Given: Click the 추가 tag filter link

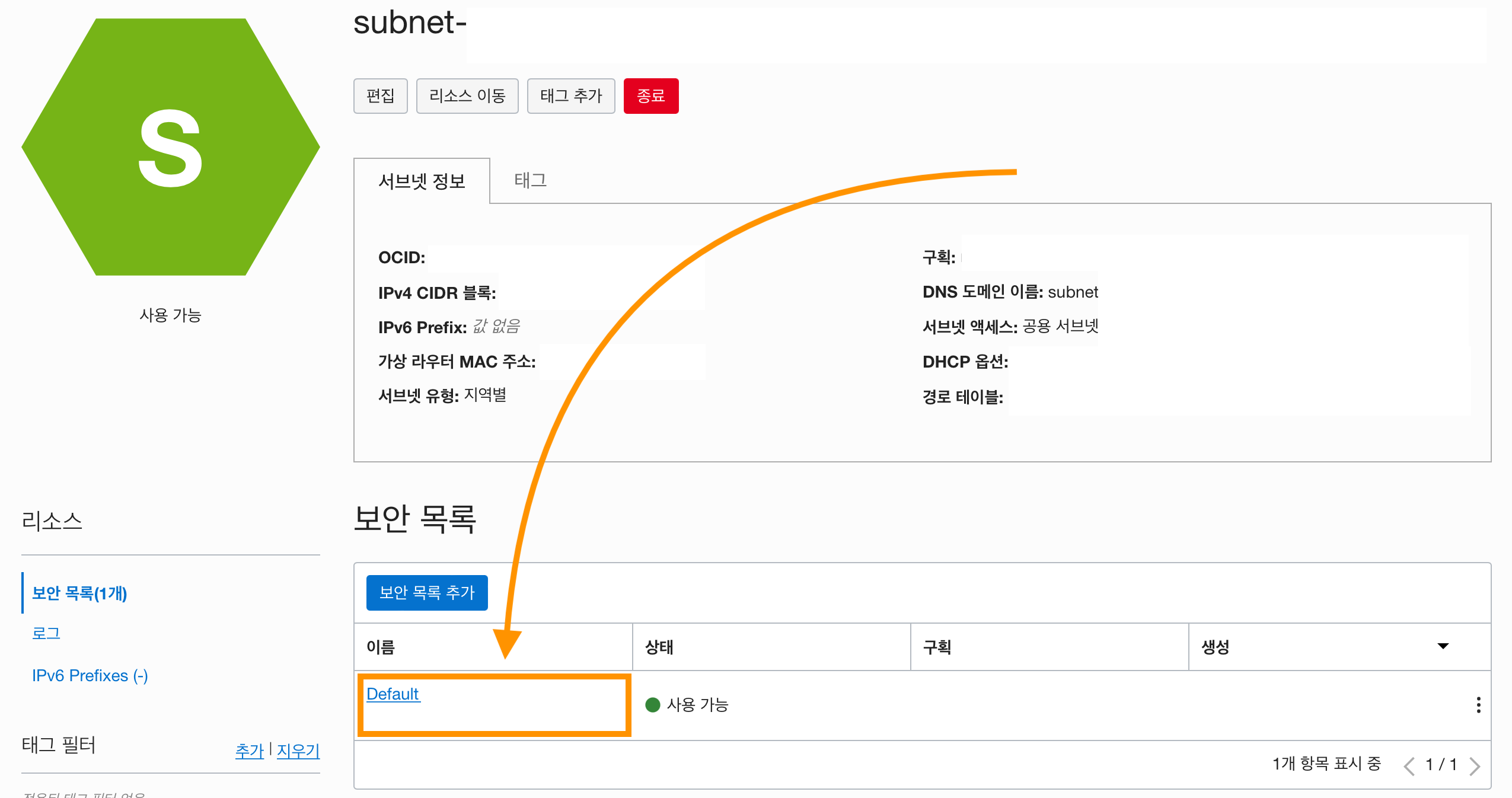Looking at the screenshot, I should (x=249, y=751).
